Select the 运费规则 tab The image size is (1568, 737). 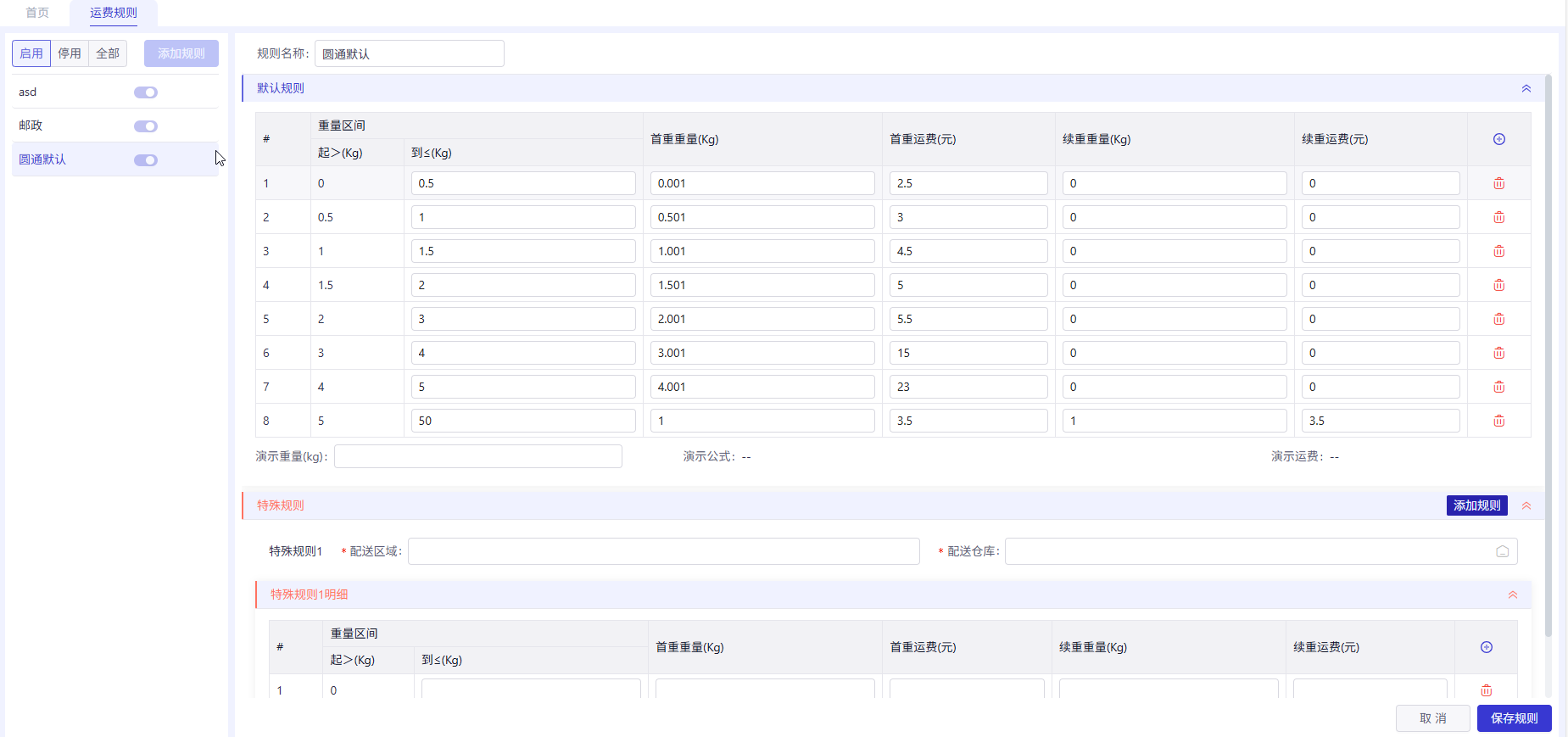tap(114, 13)
